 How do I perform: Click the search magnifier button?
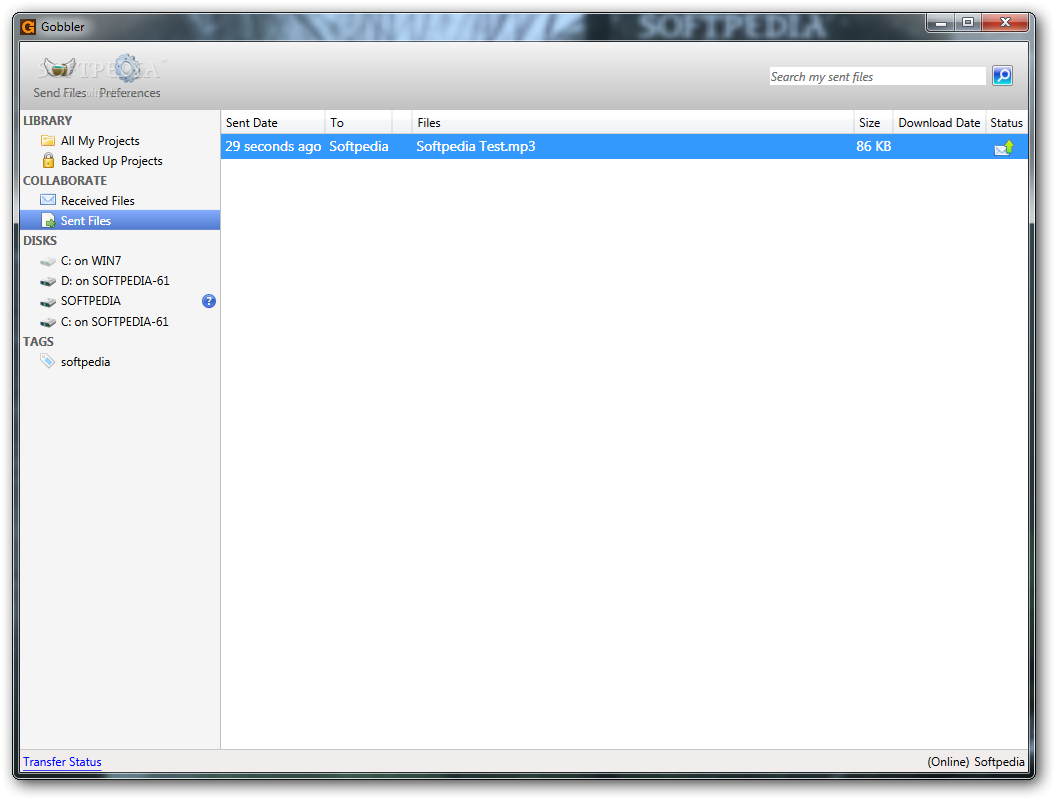pyautogui.click(x=1002, y=76)
